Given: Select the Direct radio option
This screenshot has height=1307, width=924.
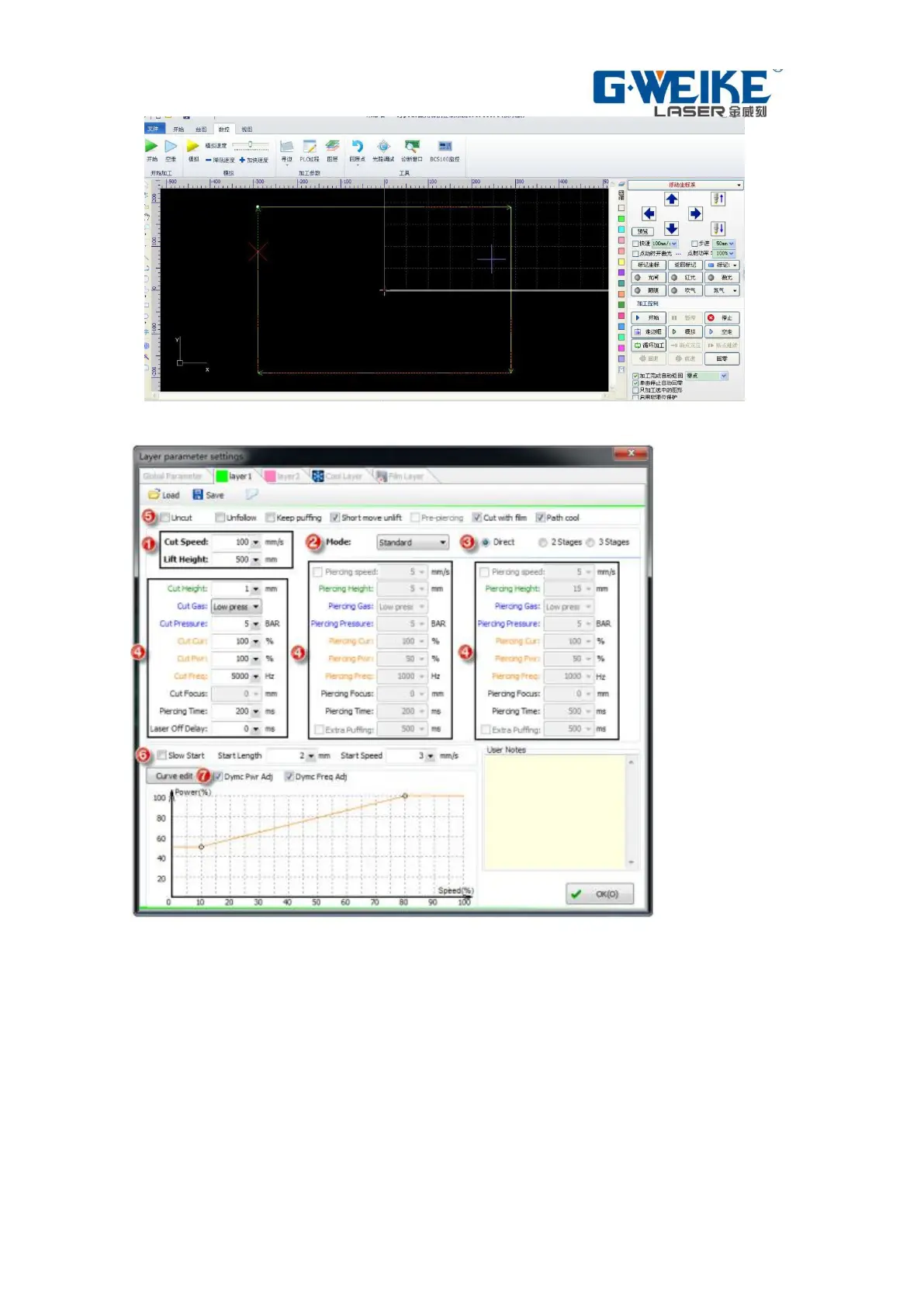Looking at the screenshot, I should pyautogui.click(x=486, y=542).
